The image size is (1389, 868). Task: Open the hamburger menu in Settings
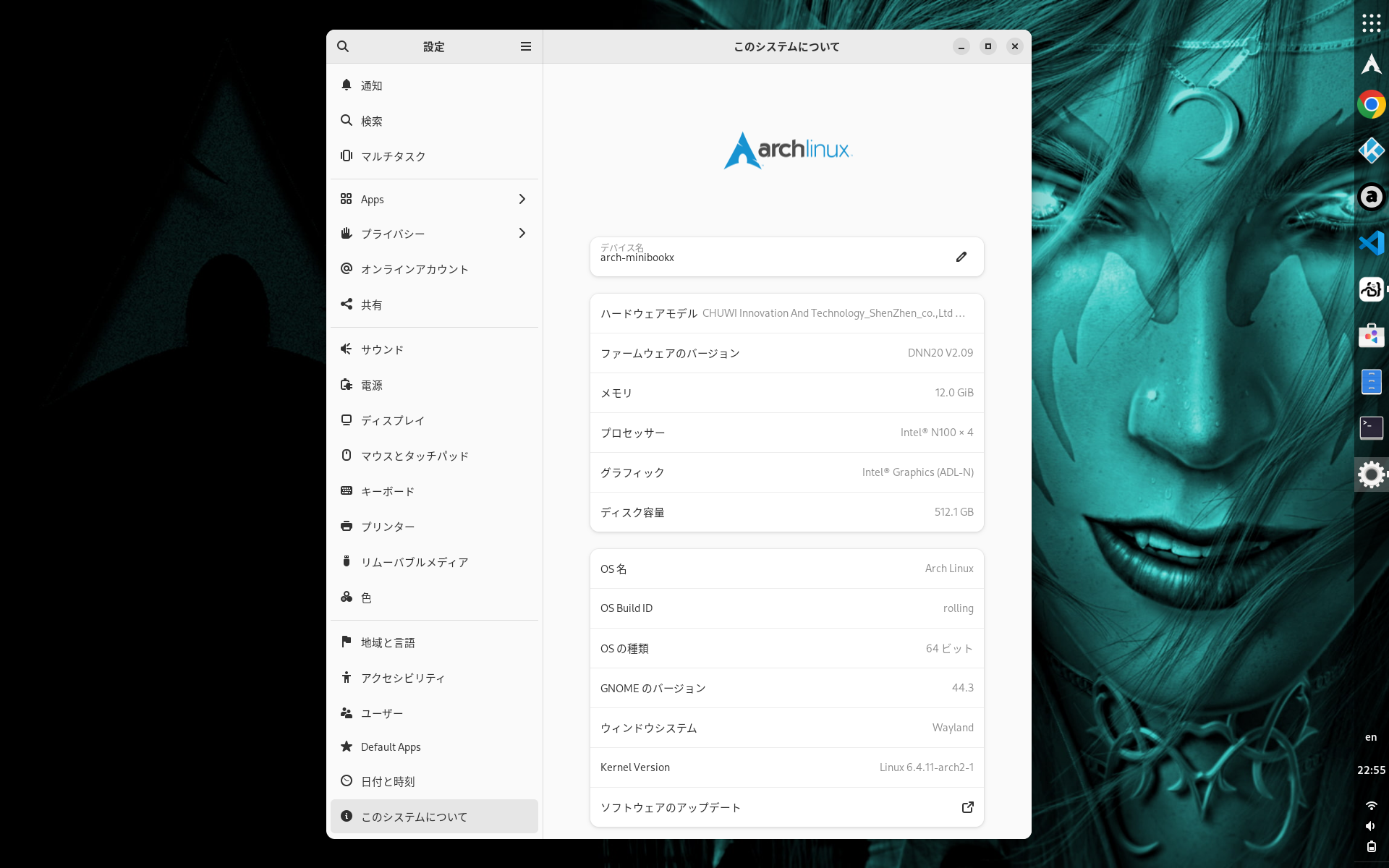526,46
